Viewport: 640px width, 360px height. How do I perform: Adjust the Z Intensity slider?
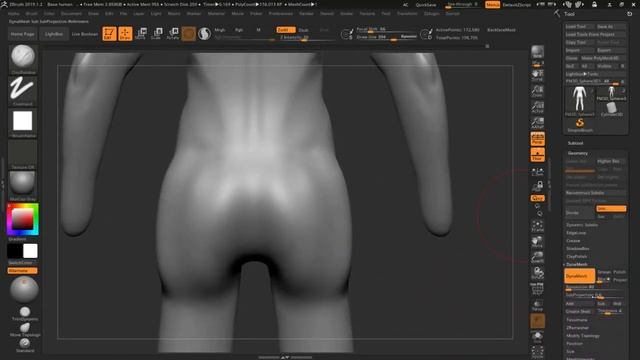[306, 38]
